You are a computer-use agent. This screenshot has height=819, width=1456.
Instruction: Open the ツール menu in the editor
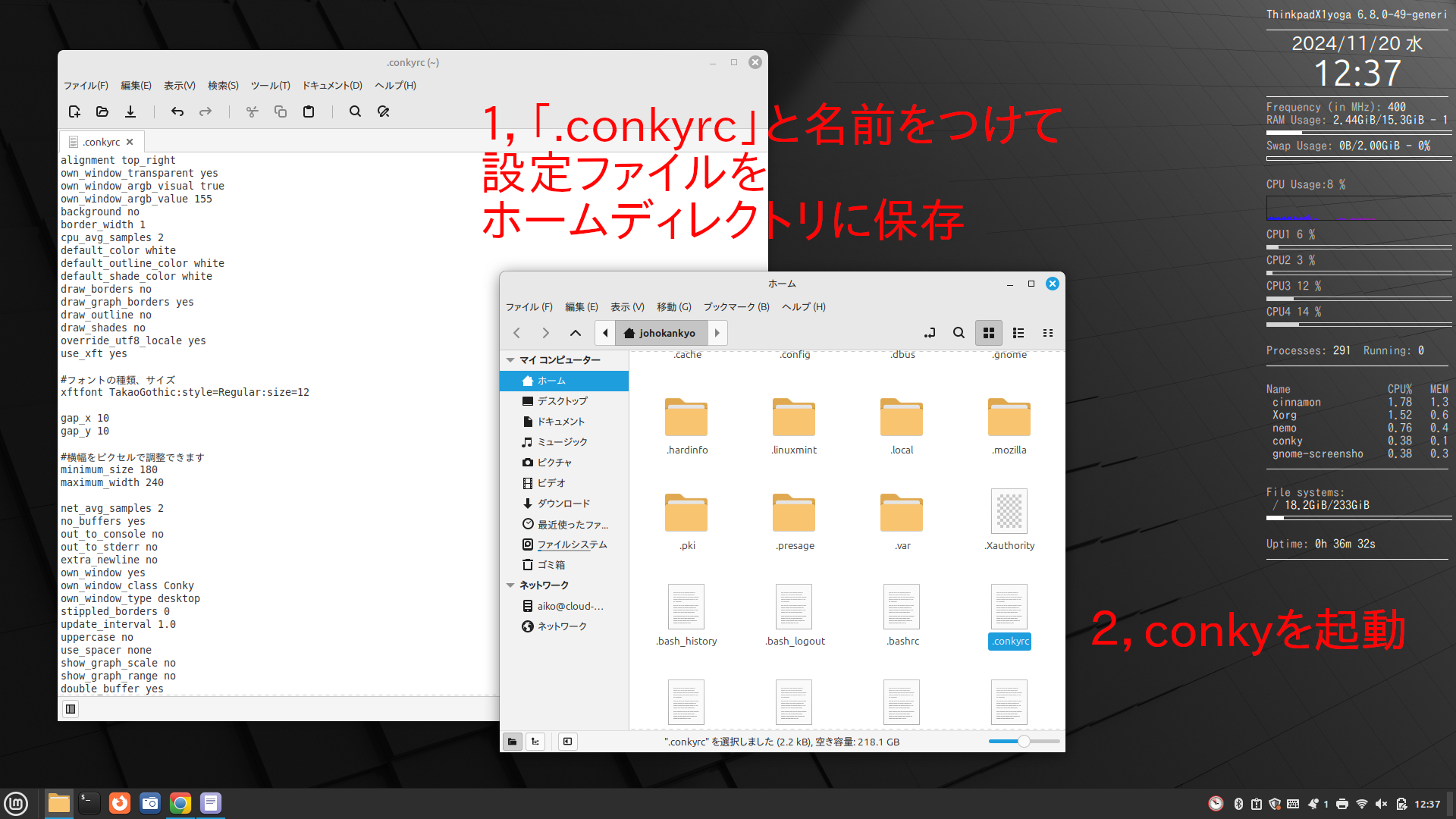pyautogui.click(x=271, y=85)
